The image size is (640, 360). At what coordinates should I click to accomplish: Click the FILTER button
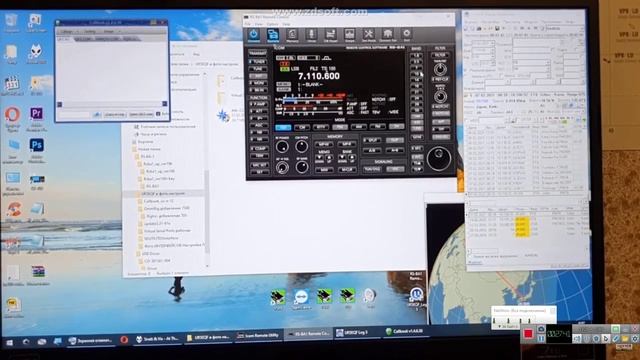[440, 55]
